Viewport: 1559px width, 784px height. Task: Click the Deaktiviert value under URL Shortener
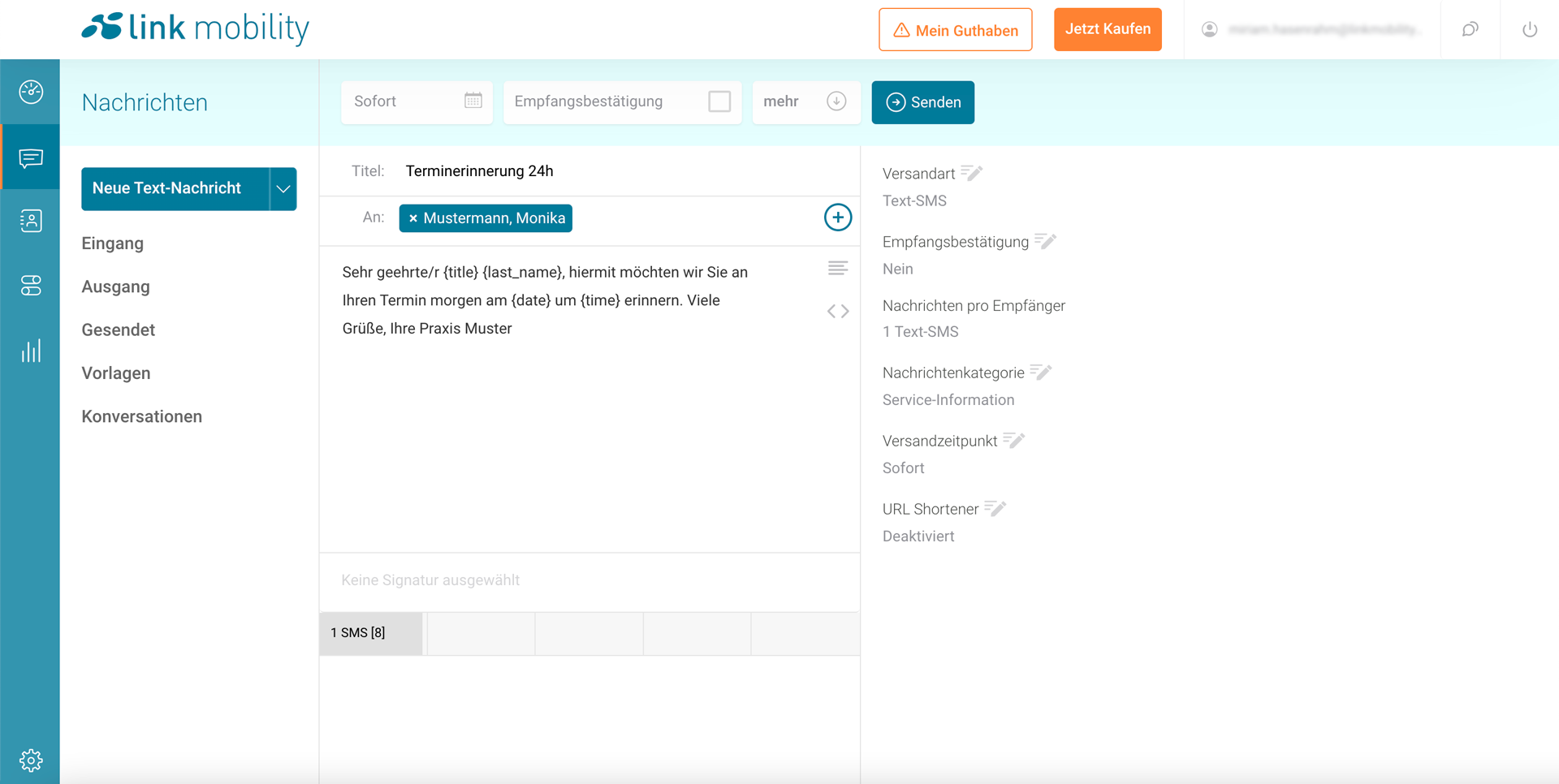918,536
